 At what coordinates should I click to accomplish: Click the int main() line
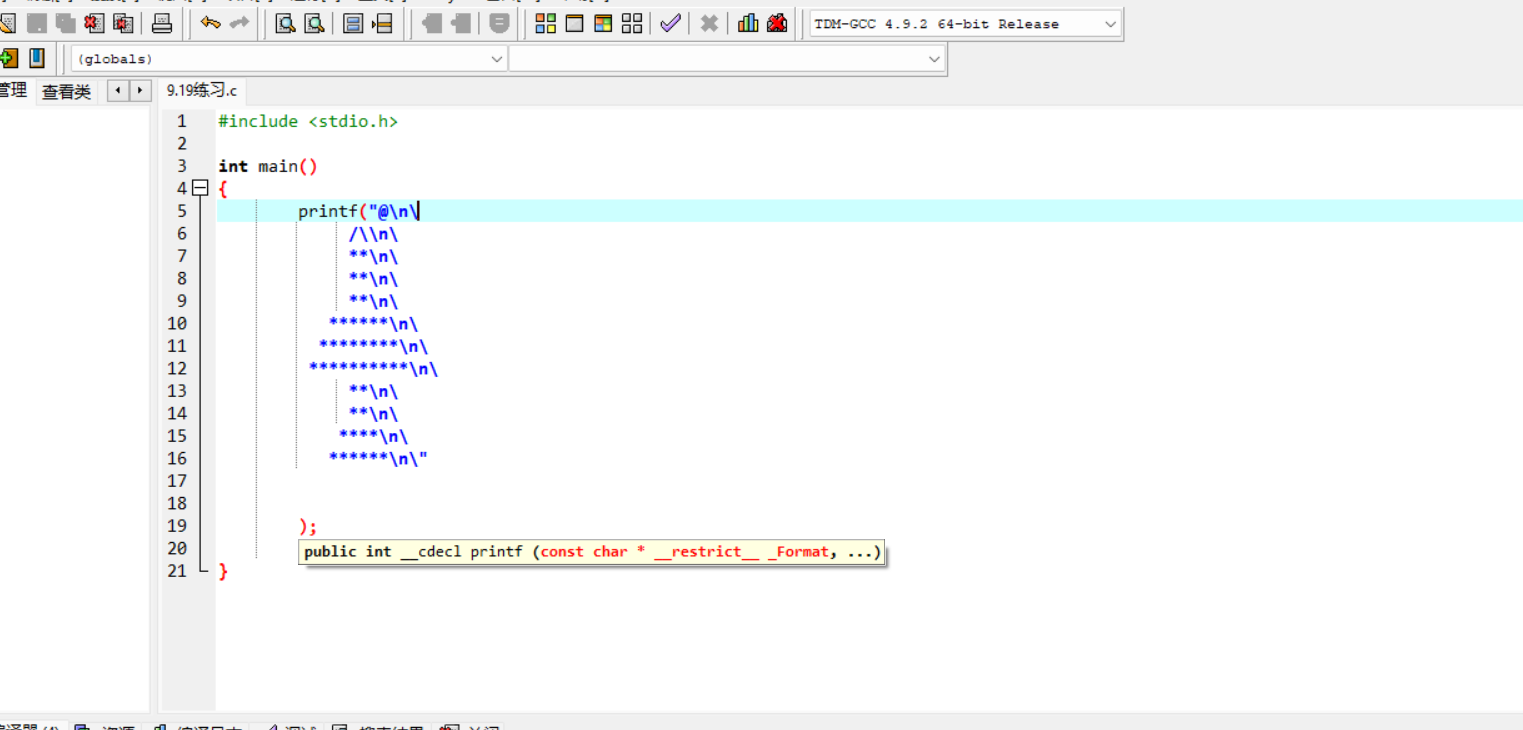coord(268,166)
